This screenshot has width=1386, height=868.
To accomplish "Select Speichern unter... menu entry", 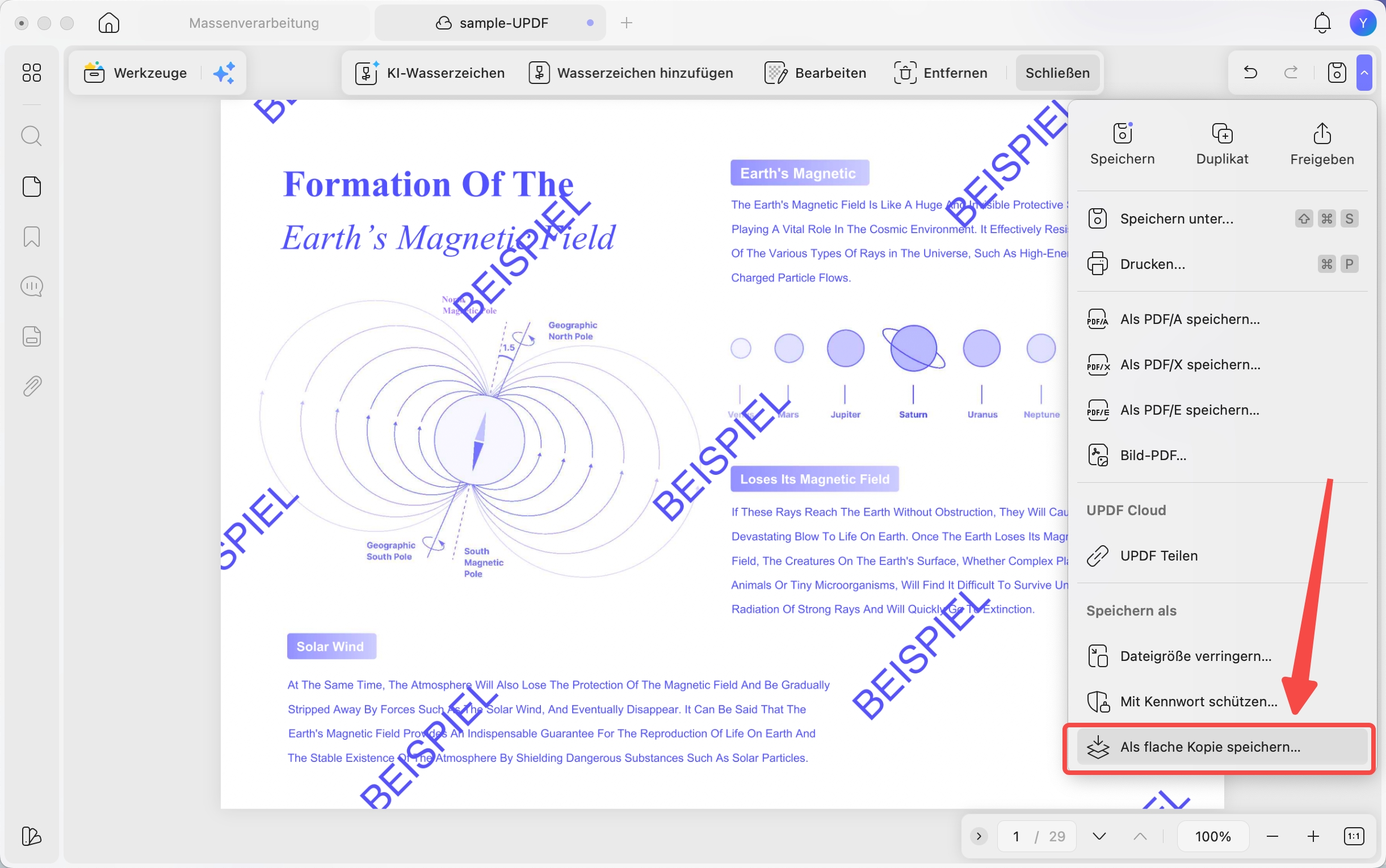I will pyautogui.click(x=1222, y=219).
